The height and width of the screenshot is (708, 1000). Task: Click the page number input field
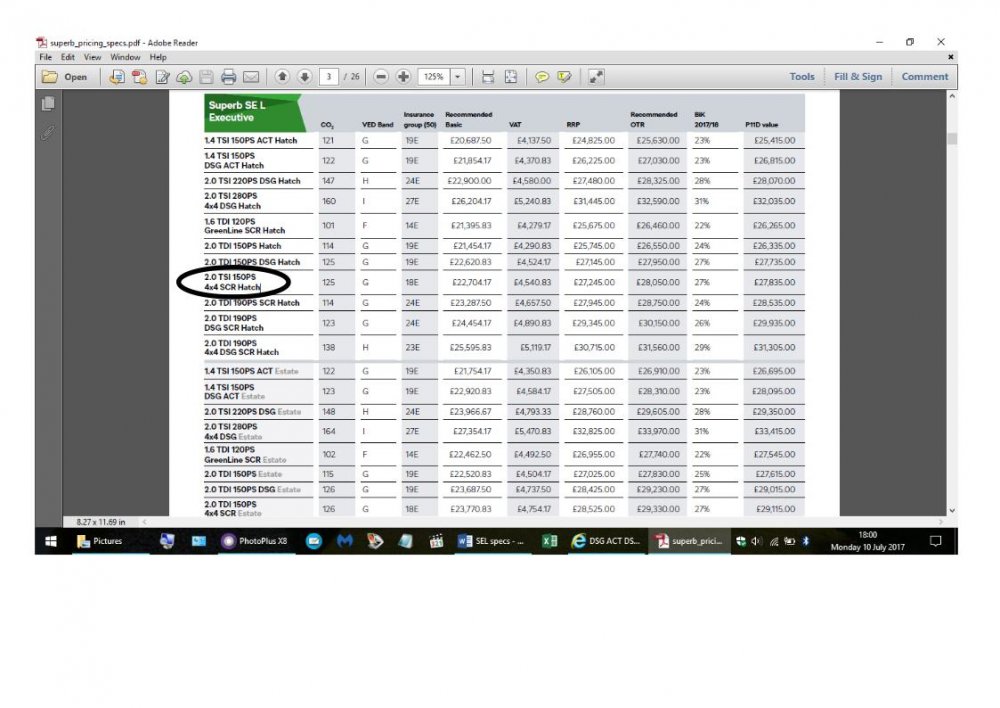click(x=328, y=77)
